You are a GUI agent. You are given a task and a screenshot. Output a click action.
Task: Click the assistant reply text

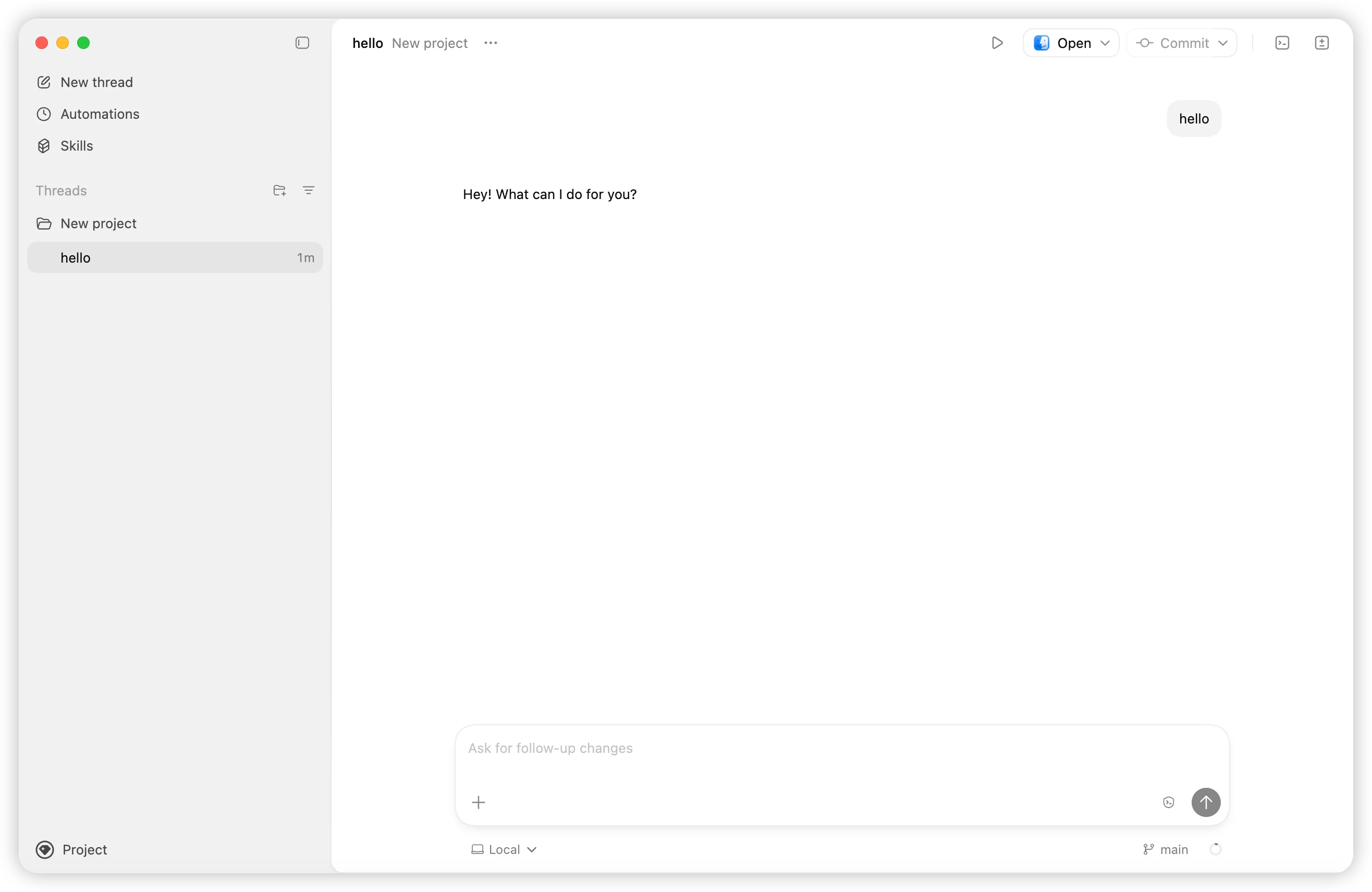[x=549, y=194]
